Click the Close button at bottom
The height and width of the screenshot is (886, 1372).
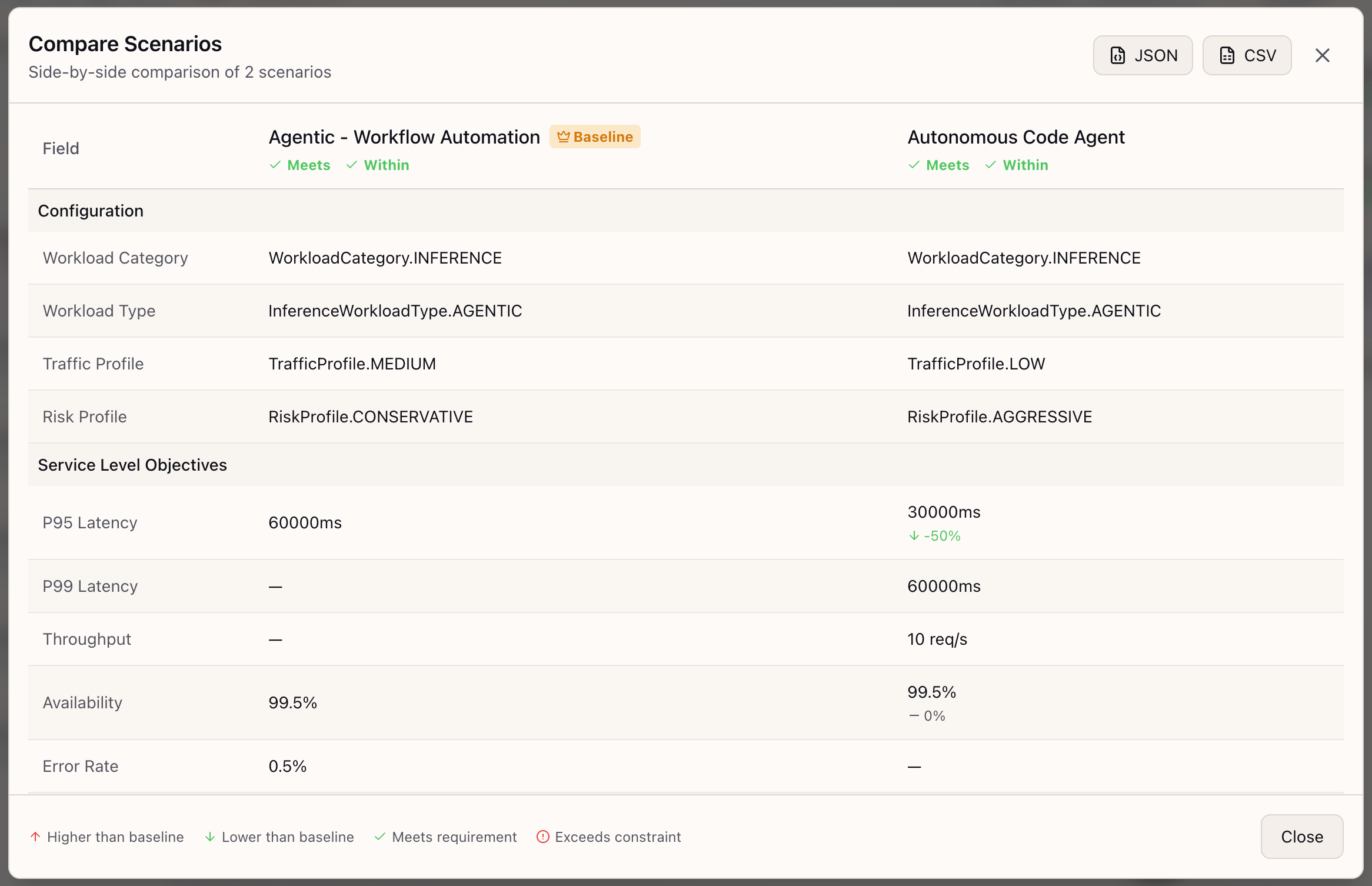(x=1301, y=836)
